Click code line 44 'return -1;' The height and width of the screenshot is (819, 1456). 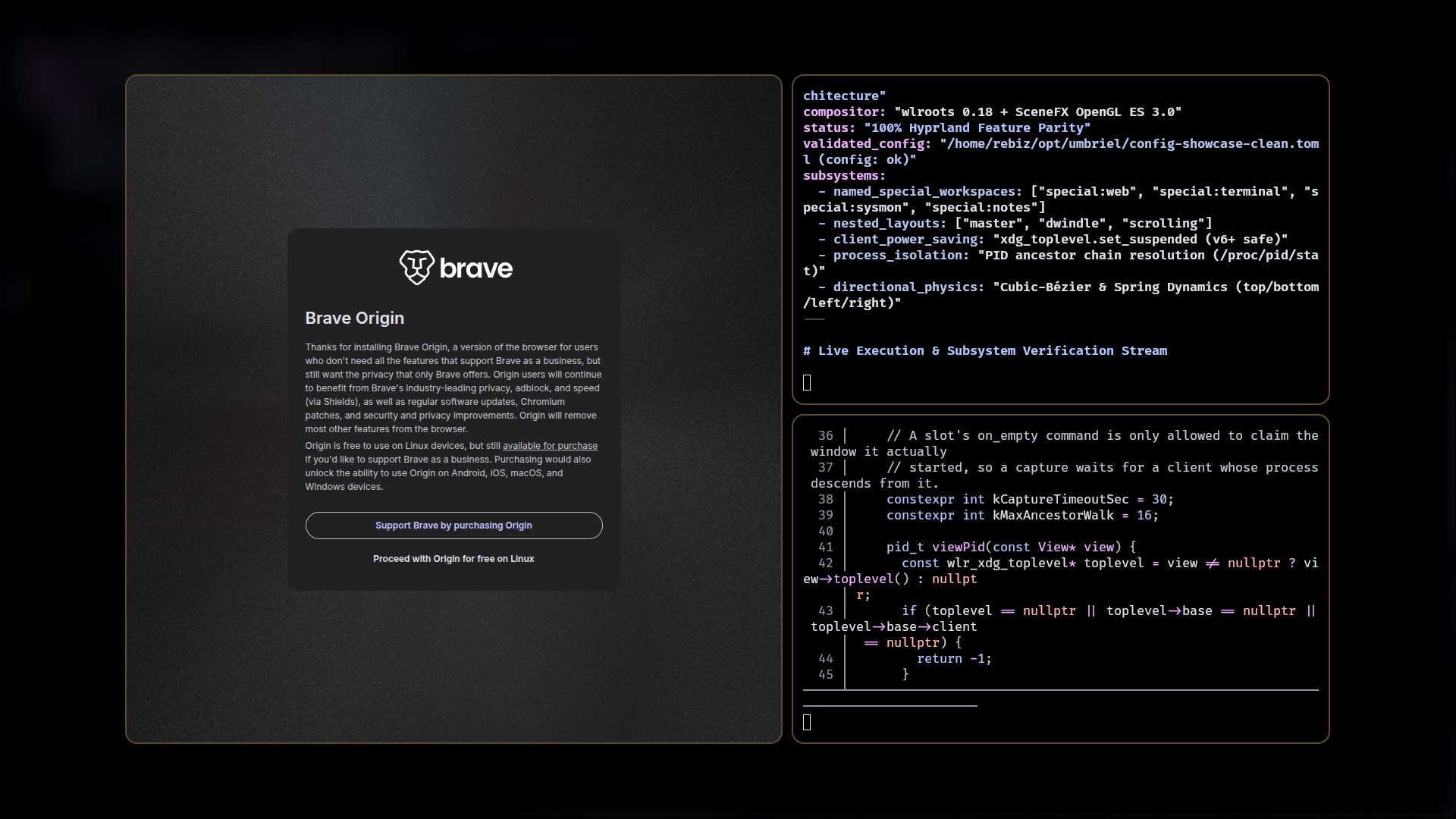[955, 659]
